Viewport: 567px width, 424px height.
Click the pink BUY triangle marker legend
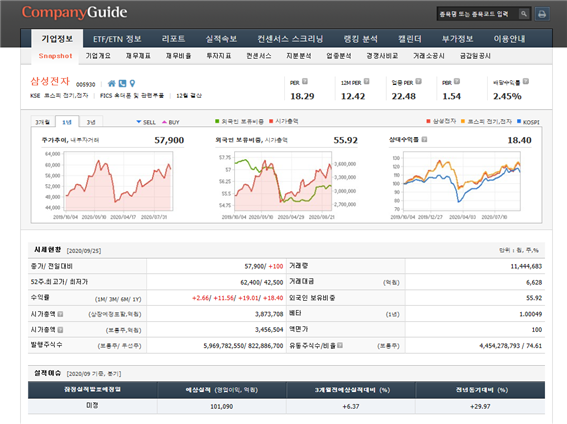click(165, 122)
